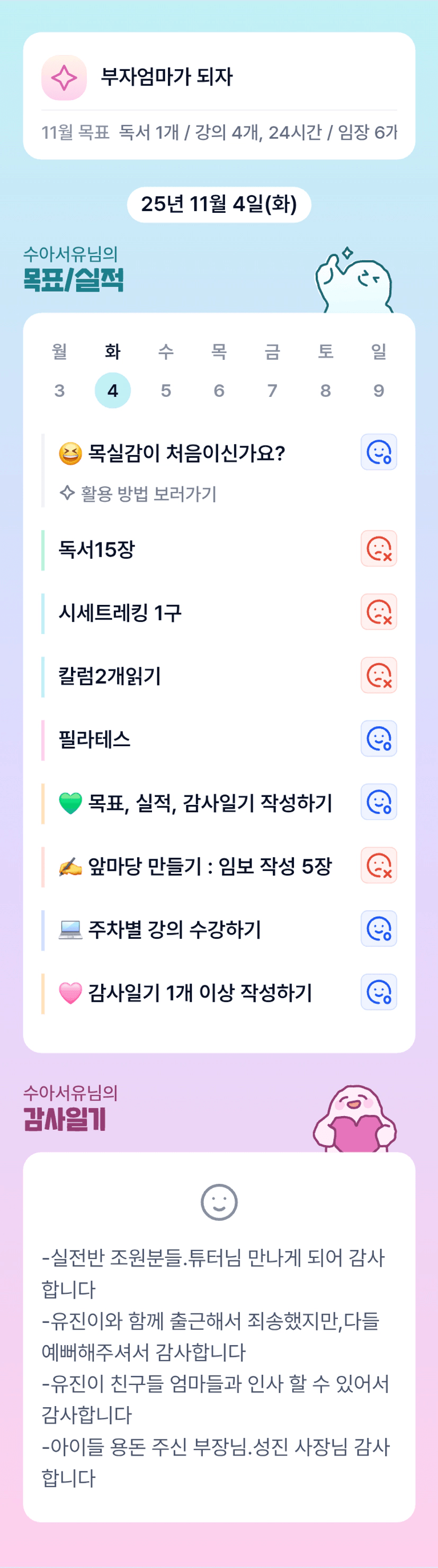Toggle status face for 독서15장
The image size is (438, 1568).
[378, 549]
